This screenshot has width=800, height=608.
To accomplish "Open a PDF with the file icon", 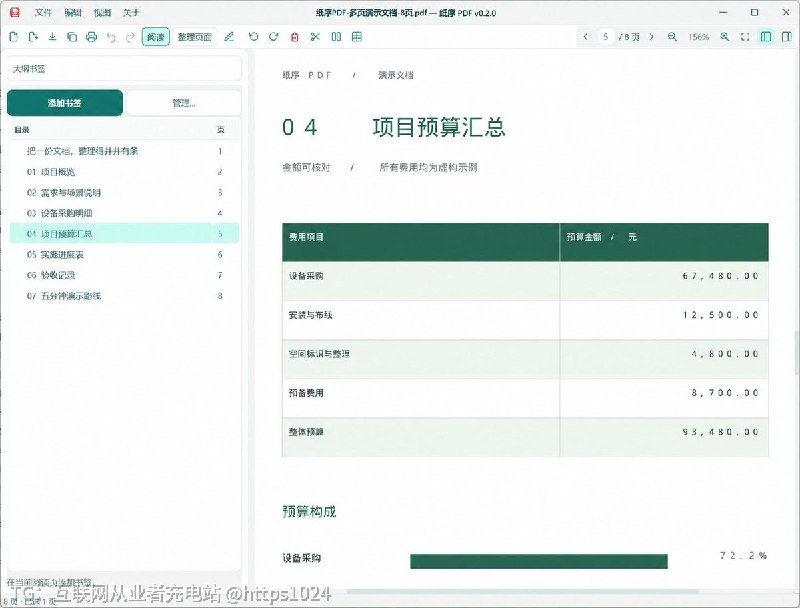I will point(14,37).
